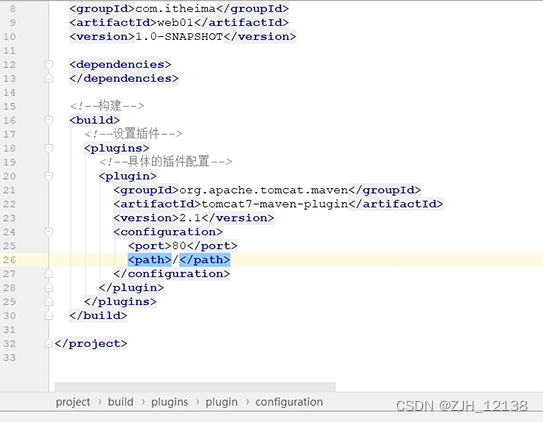Place cursor on com.itheima groupId value
Viewport: 543px width, 422px height.
(176, 8)
